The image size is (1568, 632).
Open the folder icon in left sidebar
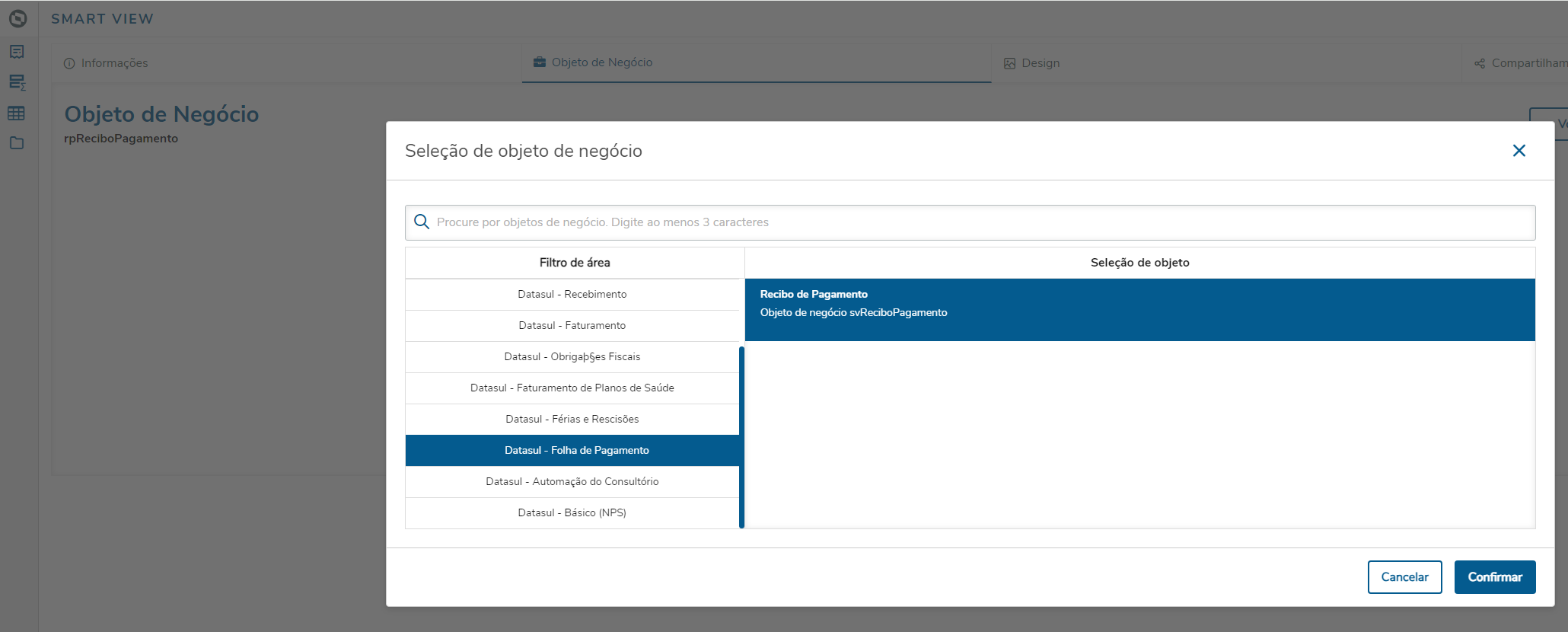click(17, 143)
